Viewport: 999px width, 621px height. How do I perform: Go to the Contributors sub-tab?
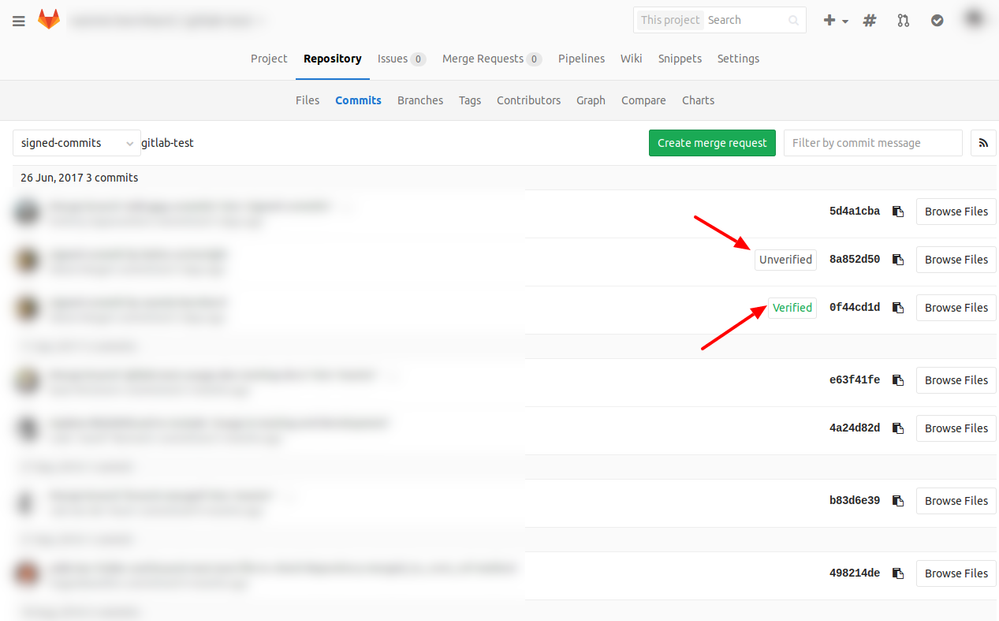tap(528, 101)
